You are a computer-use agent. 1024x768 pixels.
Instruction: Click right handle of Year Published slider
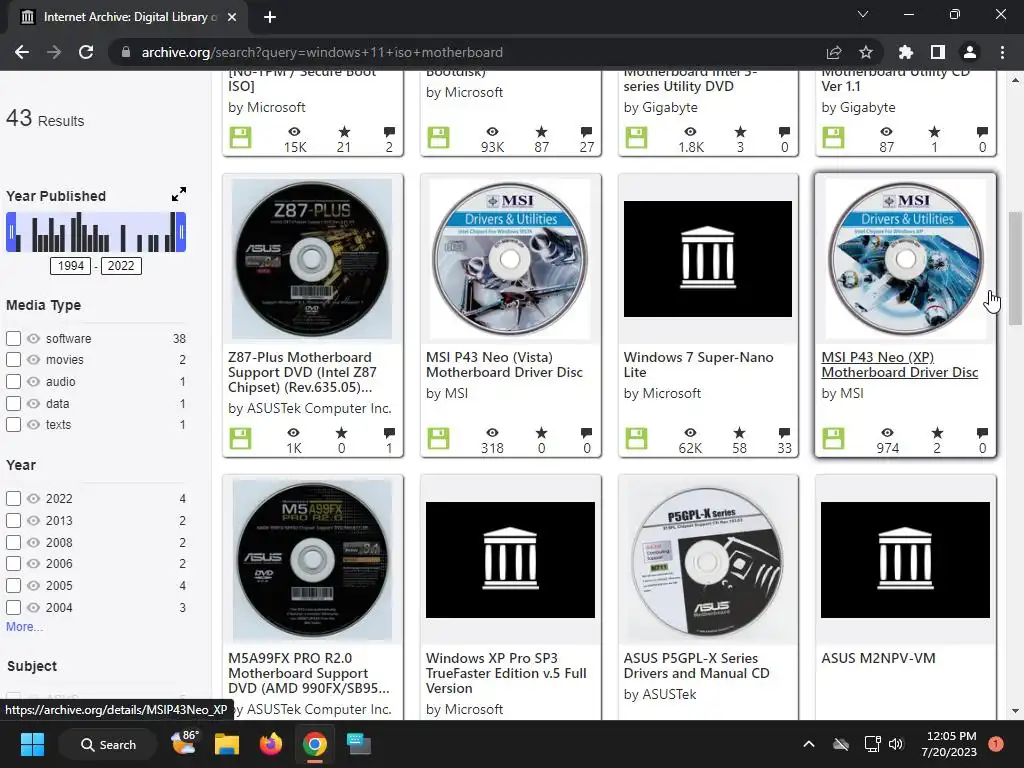tap(181, 232)
